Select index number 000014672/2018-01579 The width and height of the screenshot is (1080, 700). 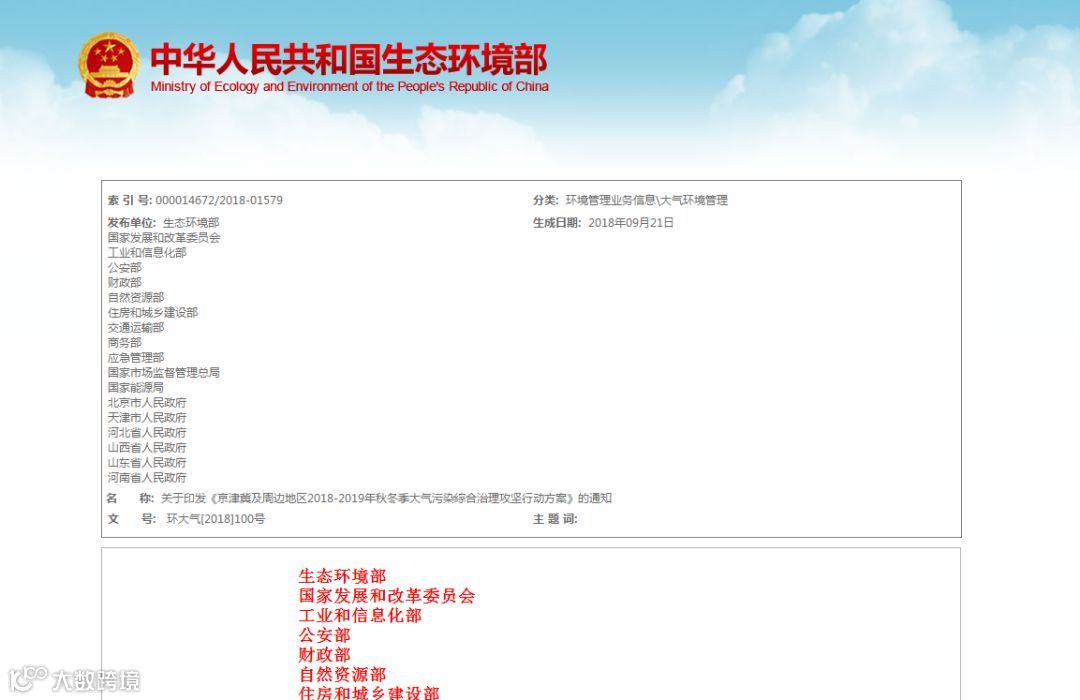[219, 200]
